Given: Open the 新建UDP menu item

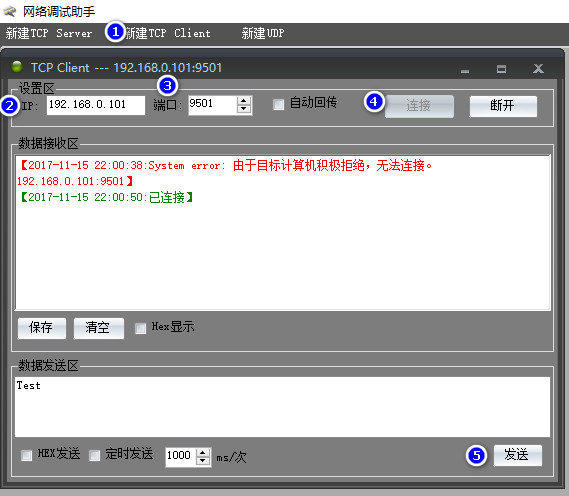Looking at the screenshot, I should [263, 33].
